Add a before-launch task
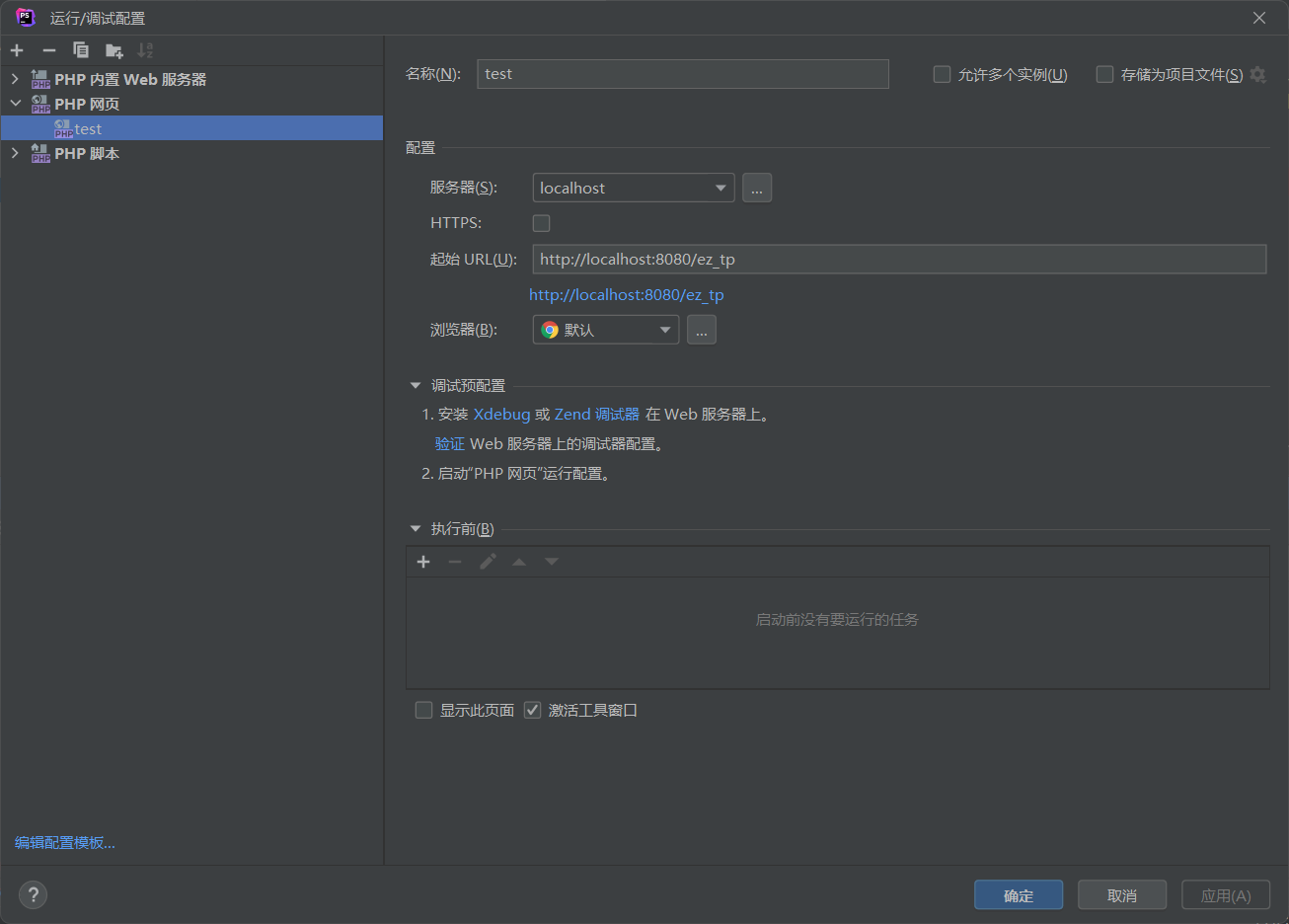This screenshot has width=1289, height=924. [x=423, y=562]
